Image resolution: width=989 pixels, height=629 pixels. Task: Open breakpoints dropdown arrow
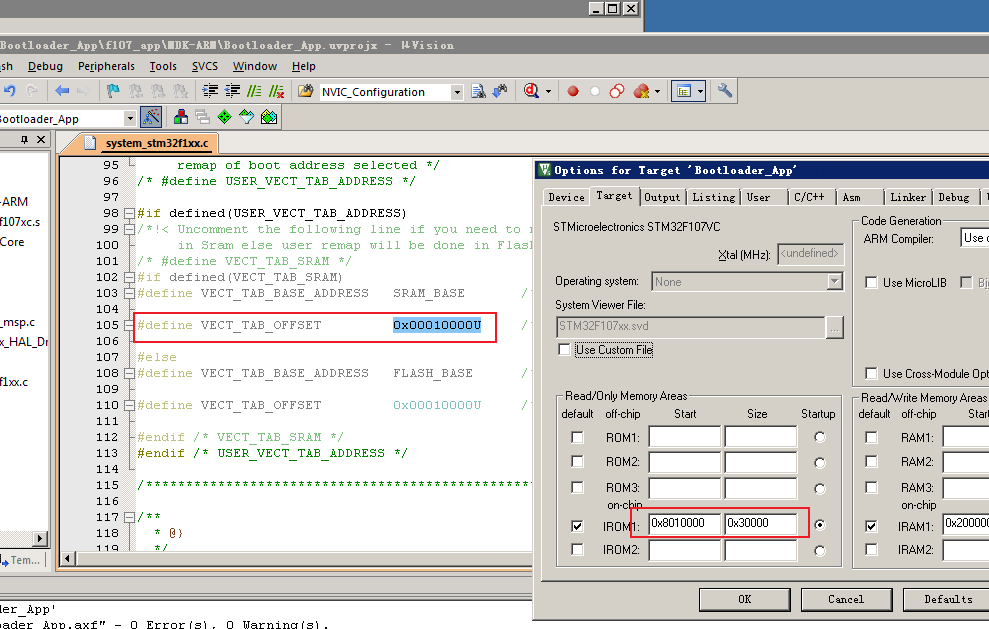coord(657,91)
